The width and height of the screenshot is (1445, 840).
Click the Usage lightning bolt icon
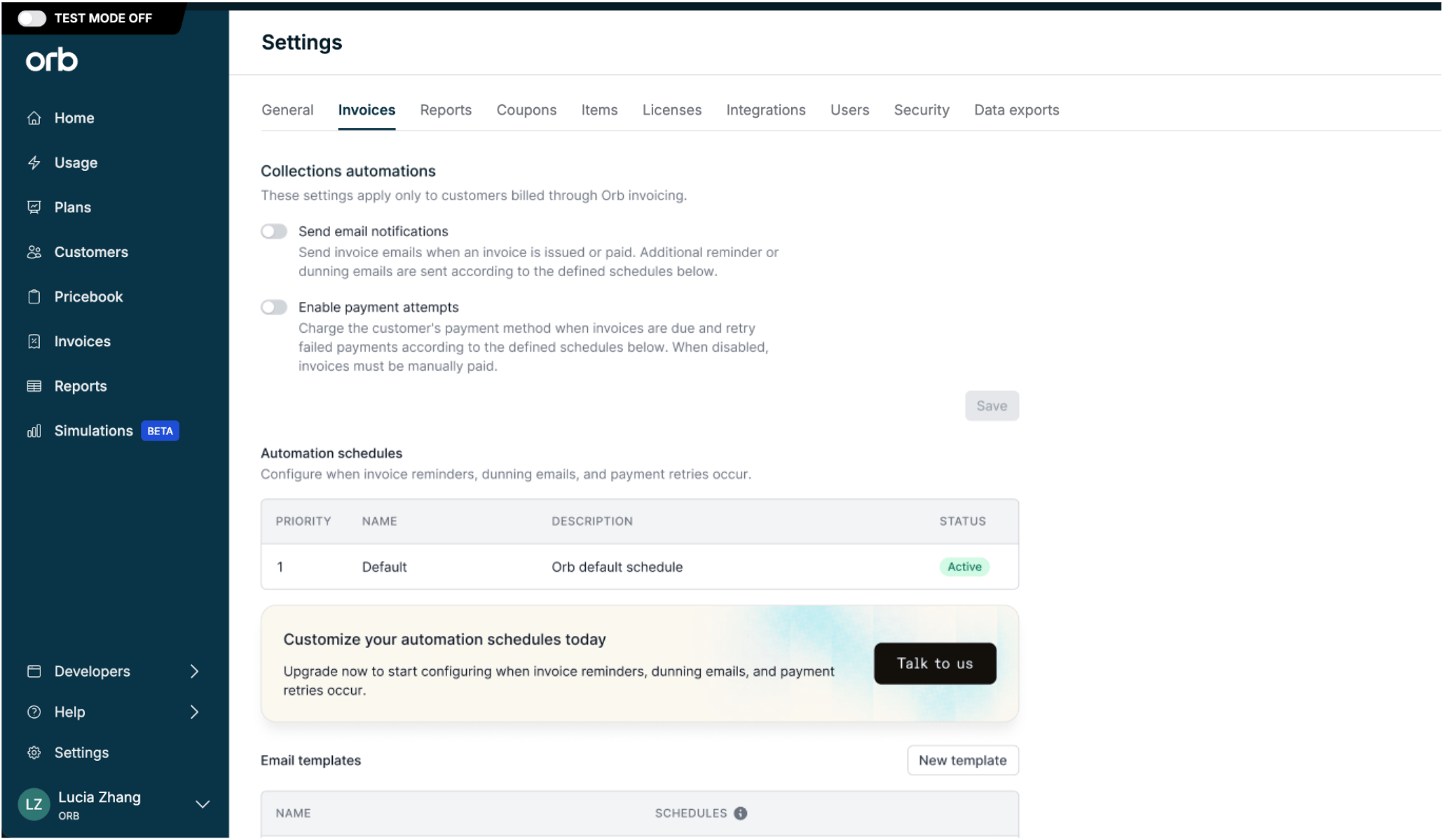coord(34,163)
